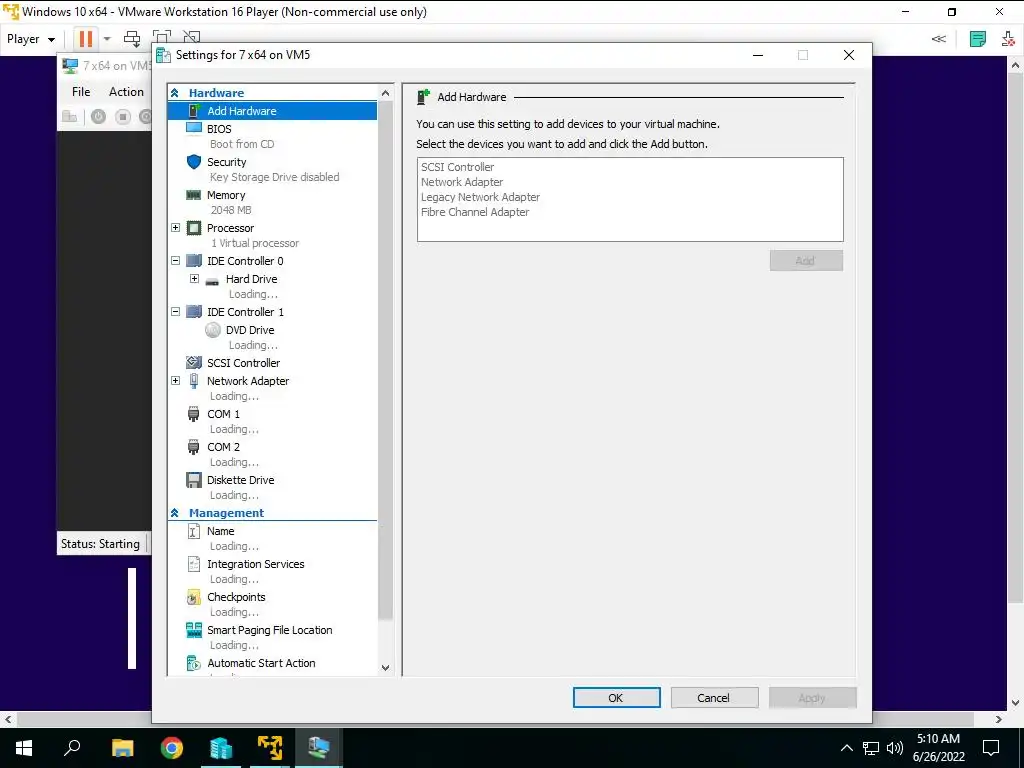Click the Processor icon

pos(194,228)
